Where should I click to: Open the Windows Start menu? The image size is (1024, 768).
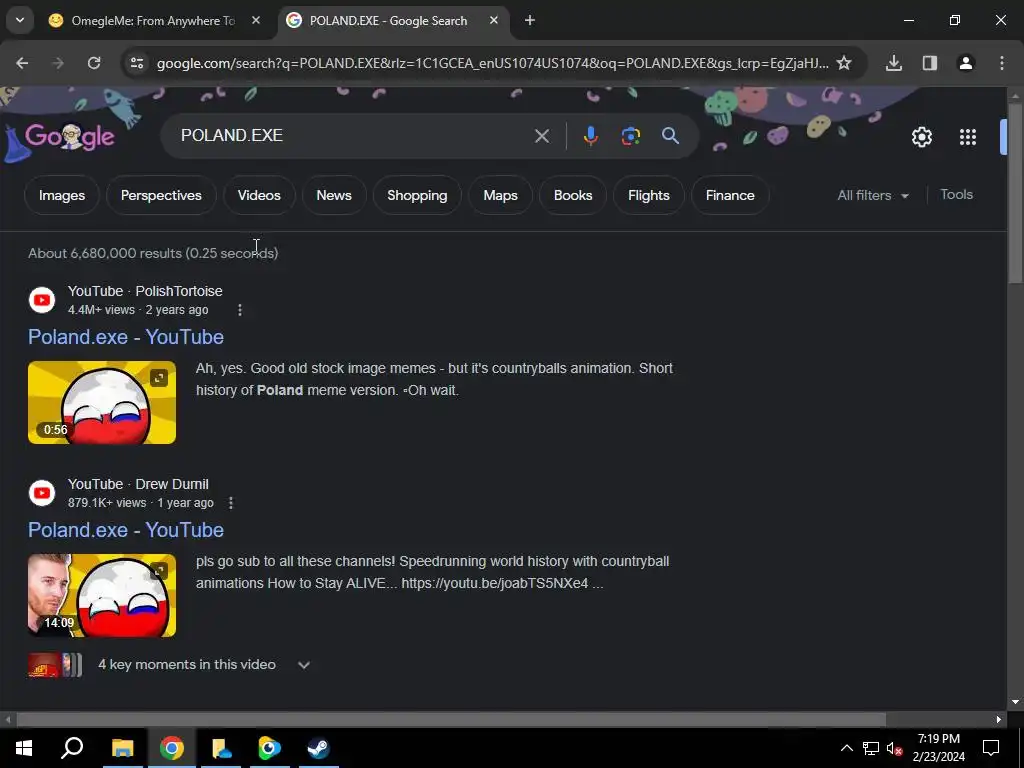coord(24,748)
